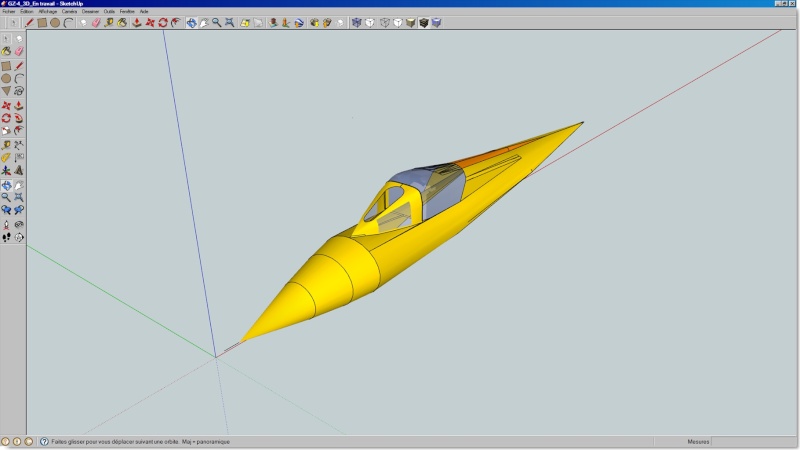Click the pink Eraser in left tool palette
This screenshot has height=450, width=800.
[19, 51]
